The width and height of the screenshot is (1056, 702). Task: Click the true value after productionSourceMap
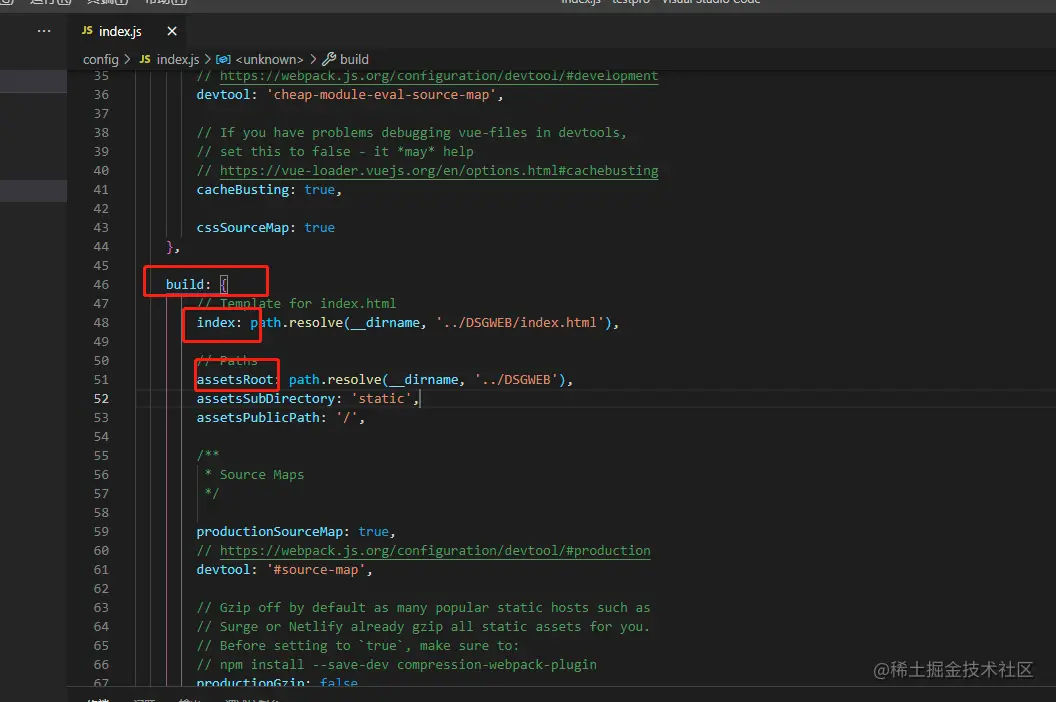(x=373, y=532)
